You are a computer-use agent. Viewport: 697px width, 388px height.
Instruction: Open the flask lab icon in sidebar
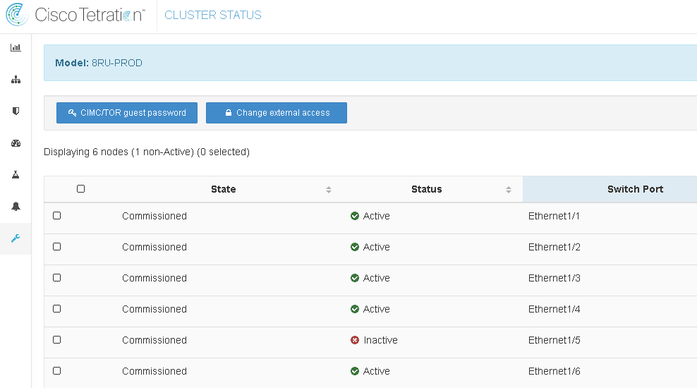[x=16, y=175]
